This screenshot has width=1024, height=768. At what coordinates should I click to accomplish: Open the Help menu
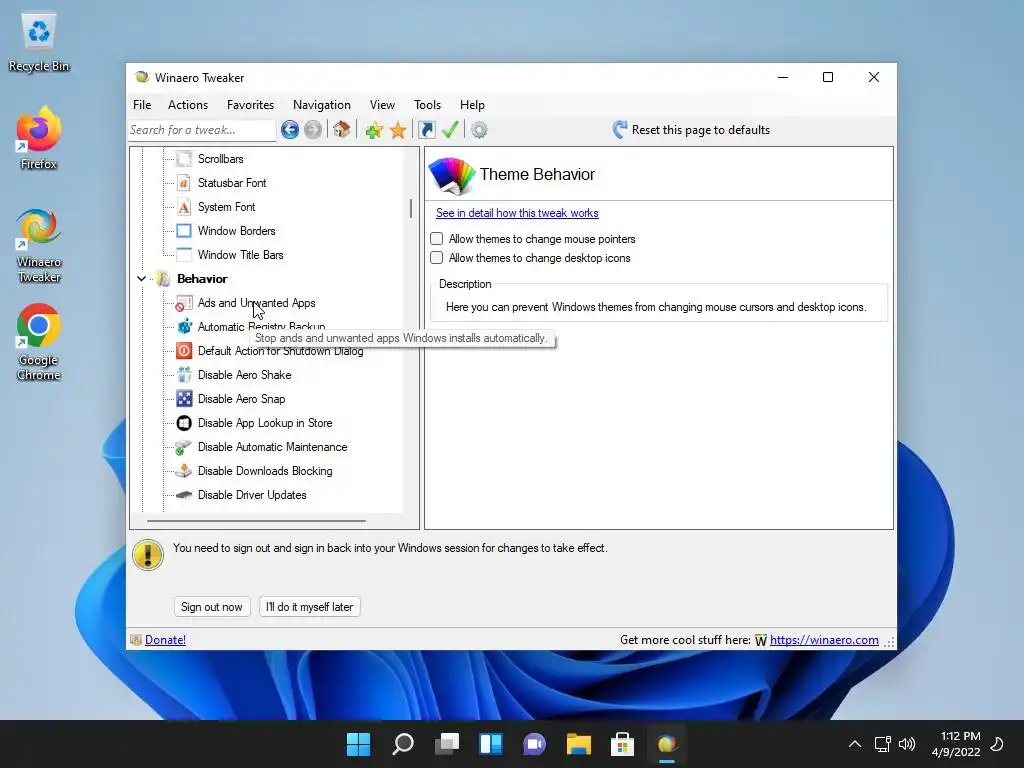click(x=472, y=104)
